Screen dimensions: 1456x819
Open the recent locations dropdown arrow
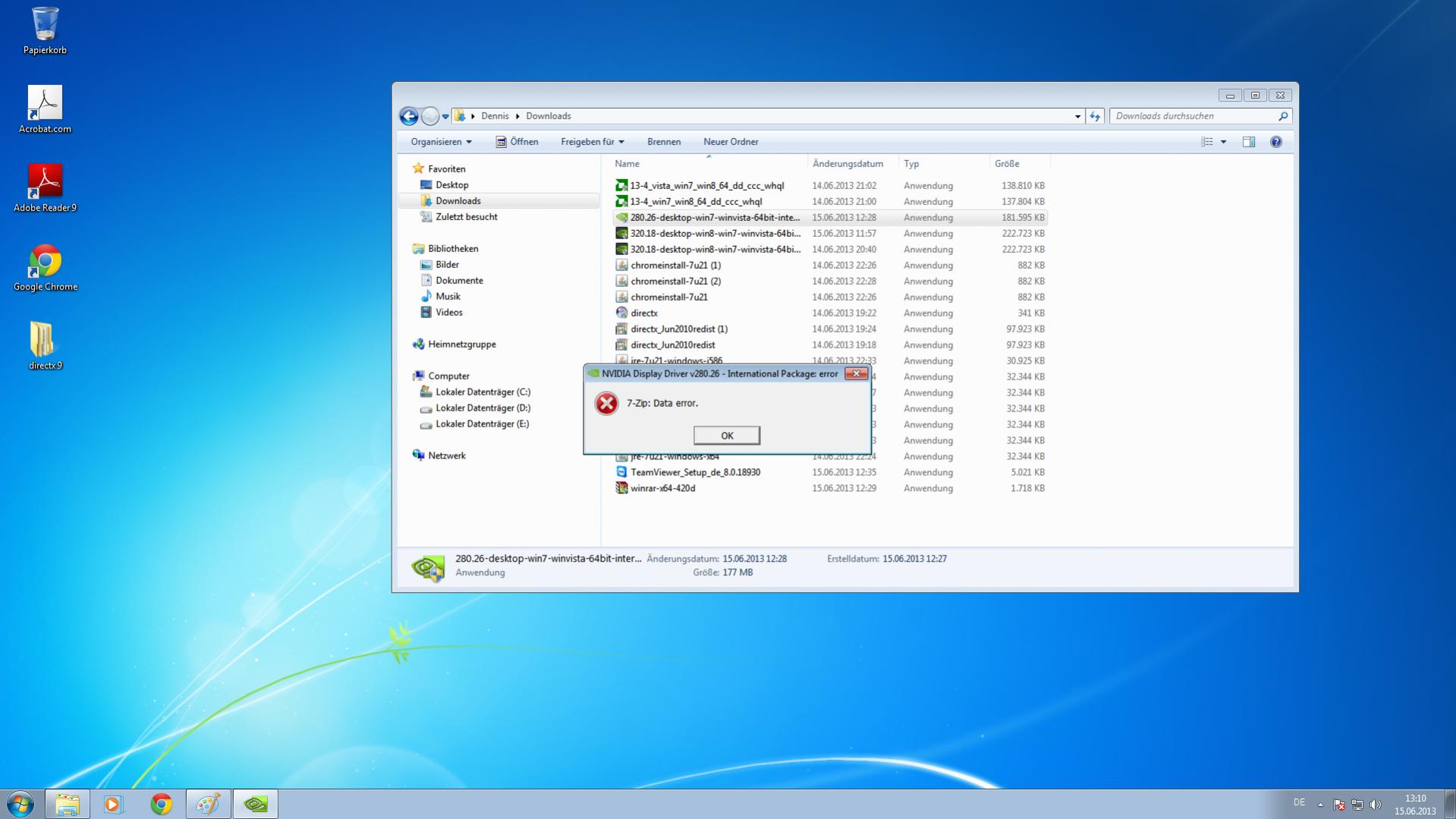point(445,117)
